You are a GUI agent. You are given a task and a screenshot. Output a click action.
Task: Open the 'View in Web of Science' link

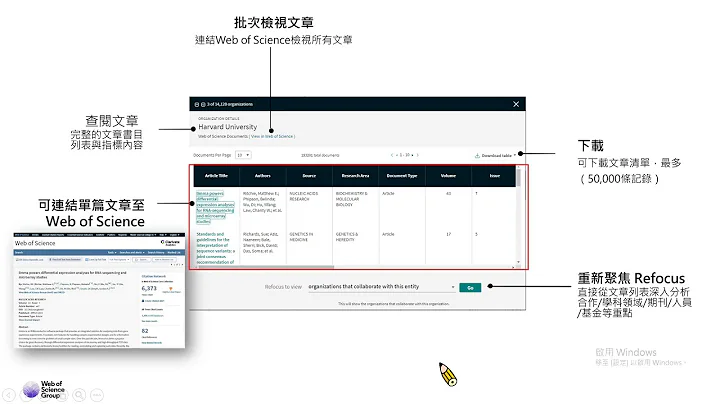click(272, 136)
